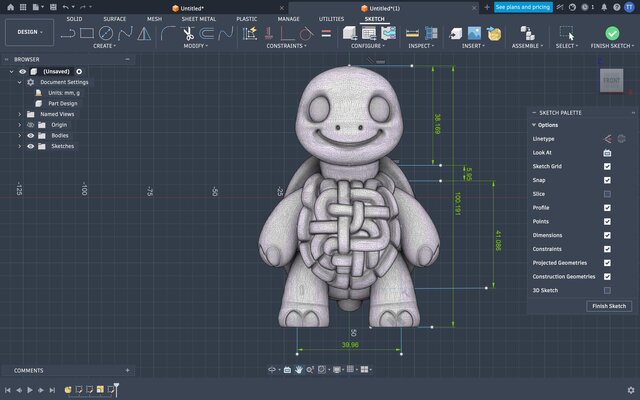
Task: Open the CREATE dropdown menu
Action: point(104,46)
